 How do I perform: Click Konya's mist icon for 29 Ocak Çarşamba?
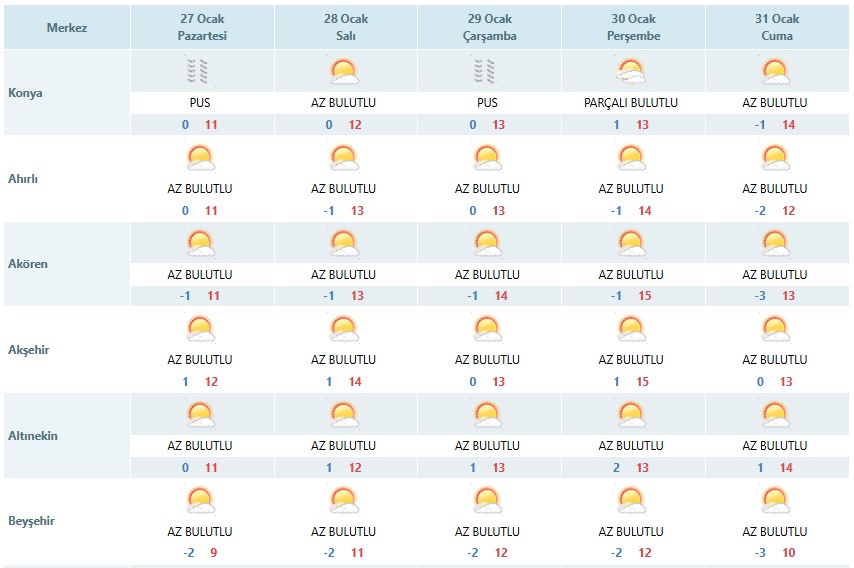tap(485, 71)
